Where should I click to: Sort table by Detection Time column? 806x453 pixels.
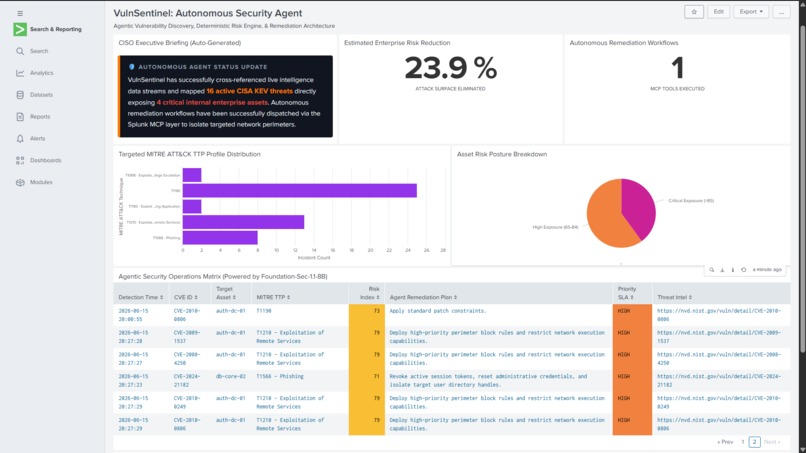(x=140, y=297)
